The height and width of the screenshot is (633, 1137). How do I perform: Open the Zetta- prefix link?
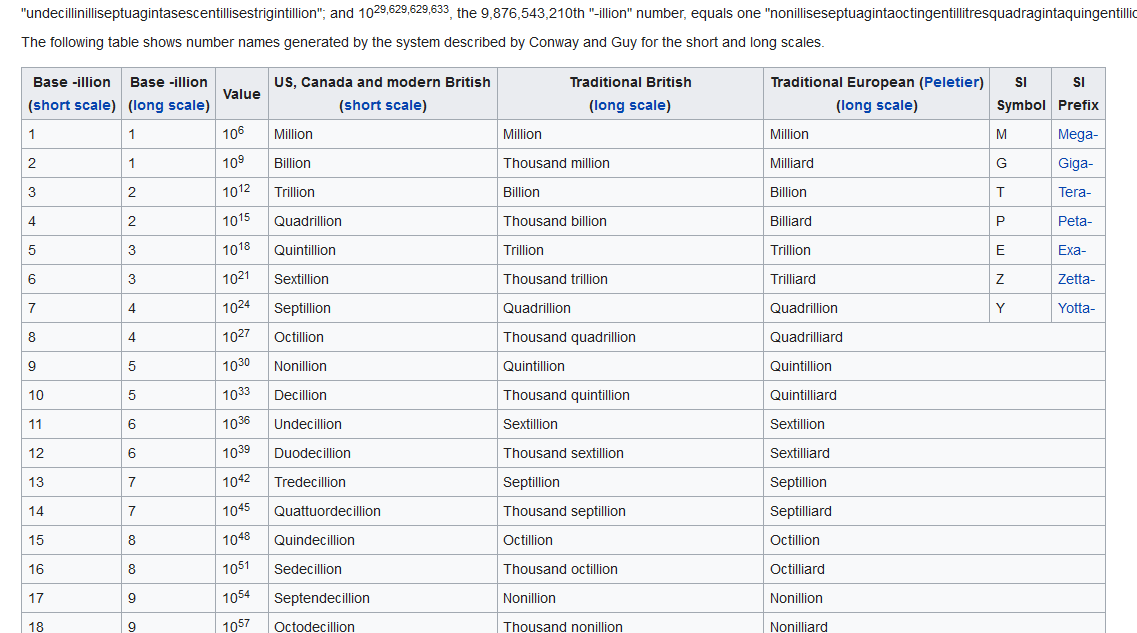click(1075, 279)
